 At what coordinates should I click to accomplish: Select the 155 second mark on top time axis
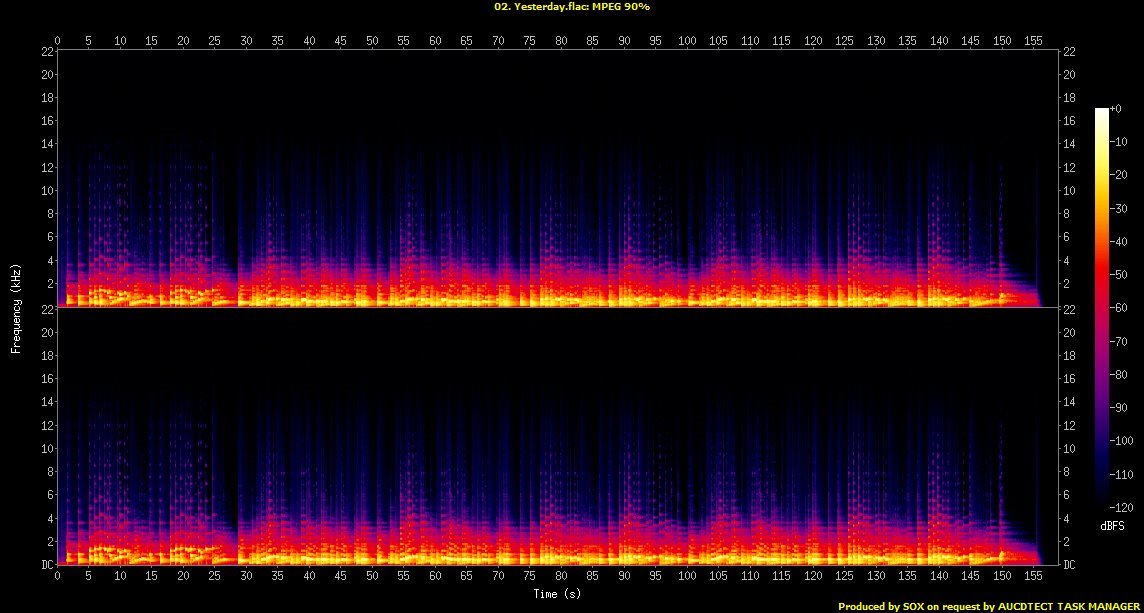click(x=1033, y=41)
